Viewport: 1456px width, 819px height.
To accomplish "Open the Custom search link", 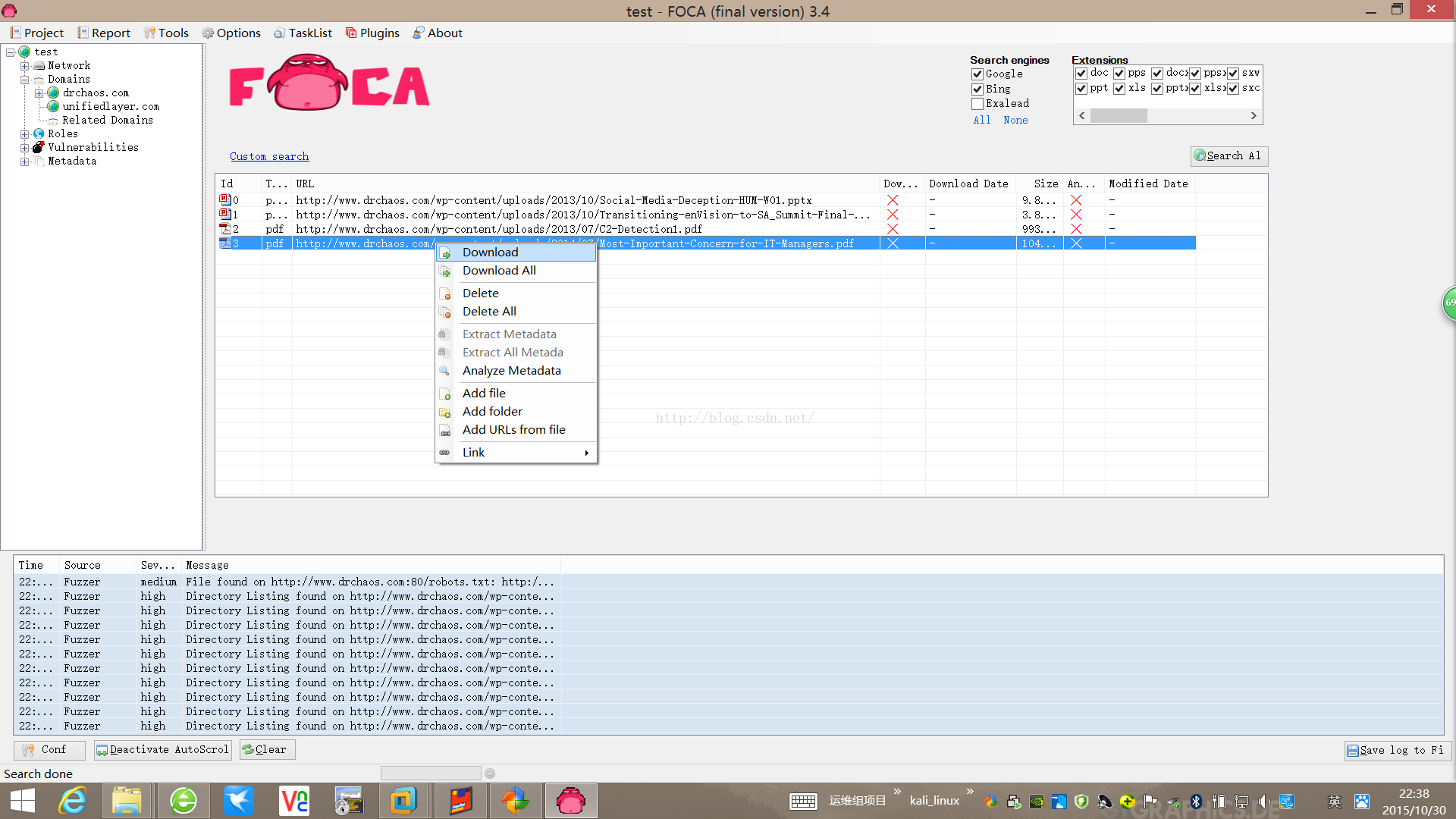I will pyautogui.click(x=269, y=156).
